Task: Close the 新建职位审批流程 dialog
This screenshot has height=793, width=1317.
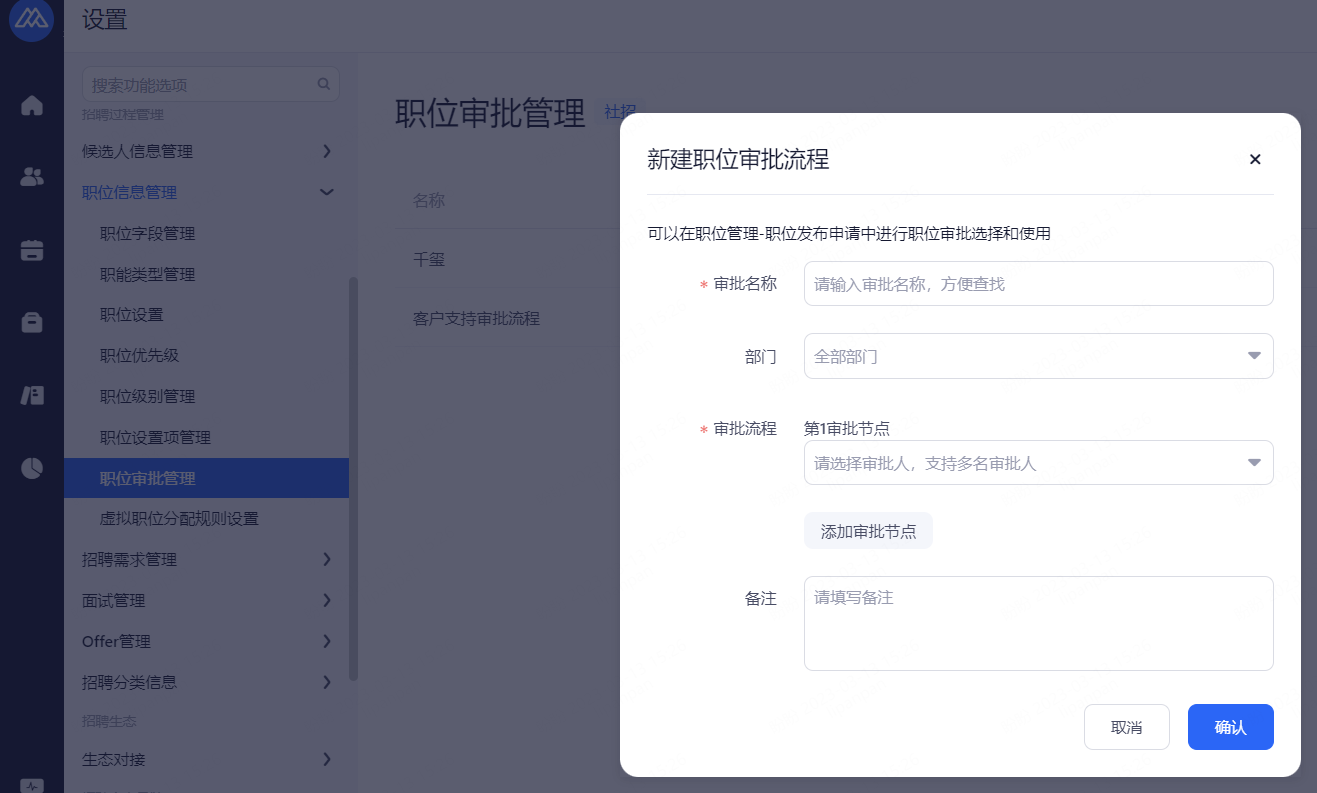Action: pyautogui.click(x=1255, y=159)
